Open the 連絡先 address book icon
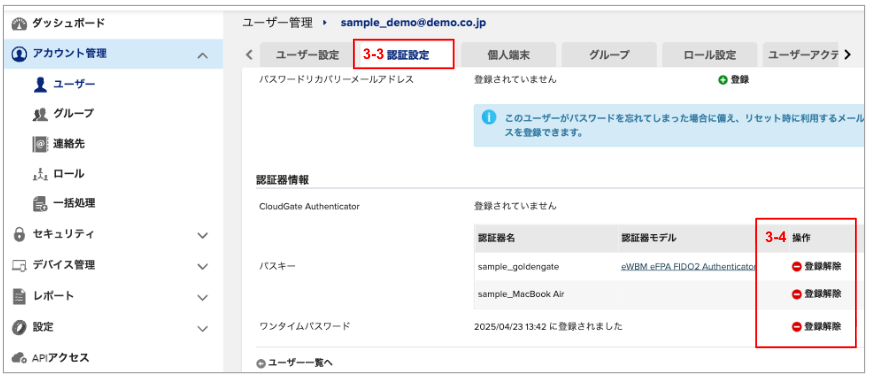 tap(40, 144)
